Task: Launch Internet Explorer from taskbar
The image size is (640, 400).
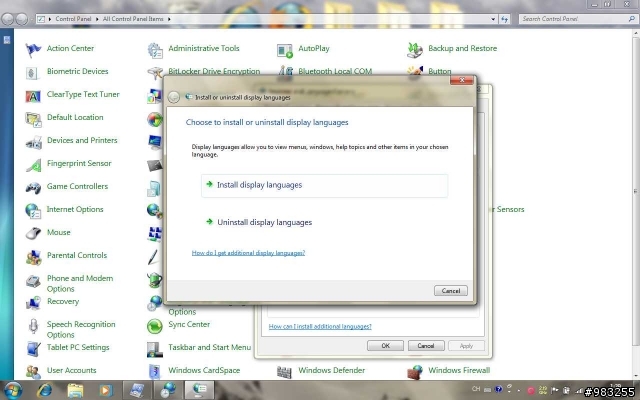Action: [x=44, y=391]
